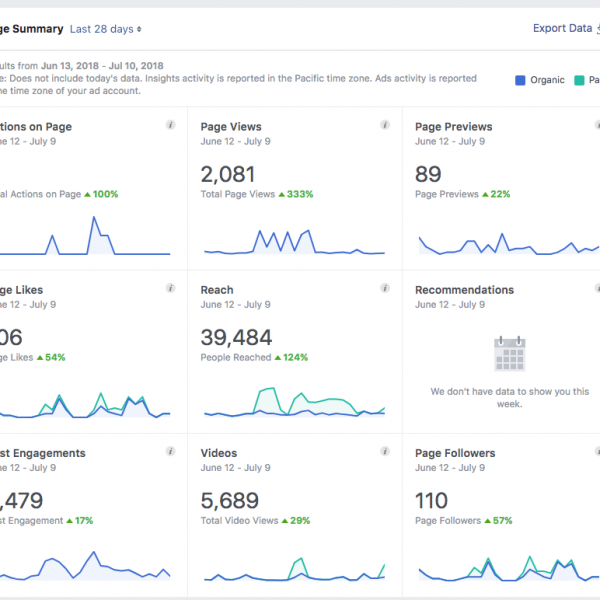This screenshot has height=600, width=600.
Task: Click the info icon on Actions on Page card
Action: pos(171,125)
